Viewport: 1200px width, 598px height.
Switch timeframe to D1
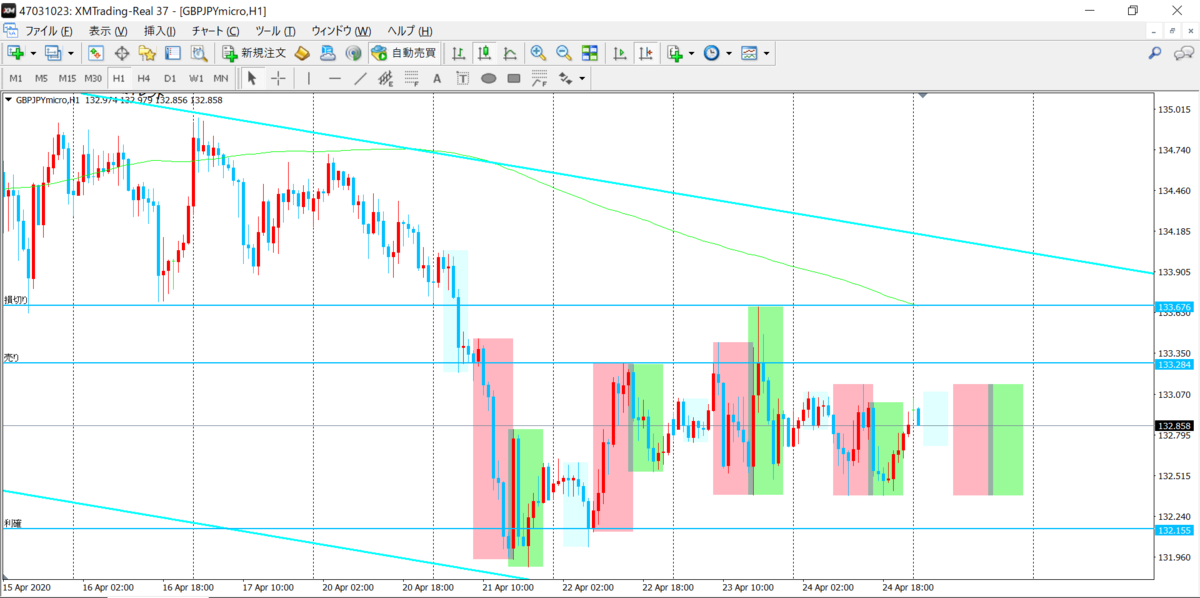[x=170, y=78]
